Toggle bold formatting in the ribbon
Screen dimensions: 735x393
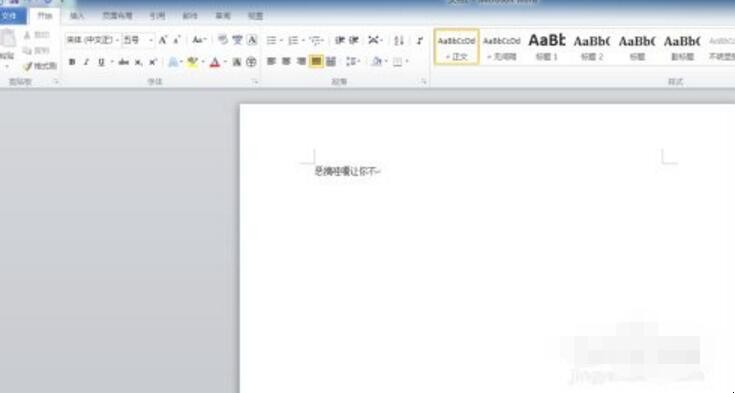pos(72,62)
